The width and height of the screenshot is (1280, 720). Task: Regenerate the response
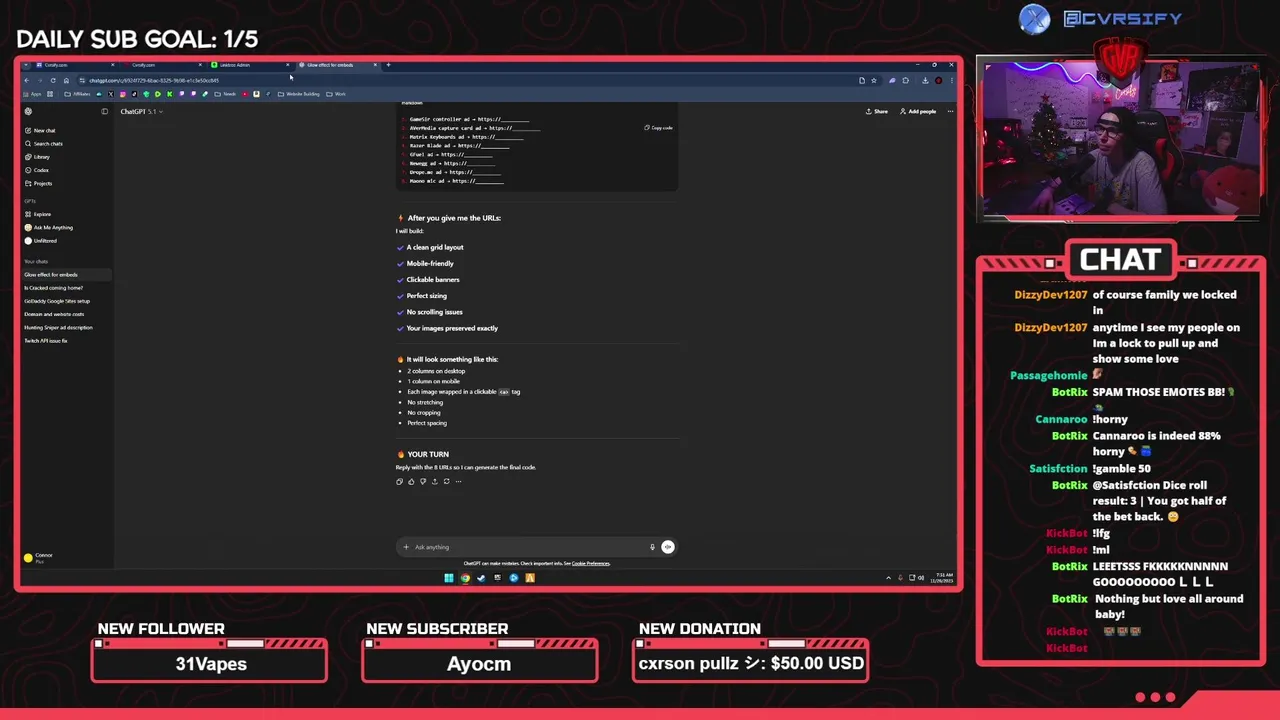(x=446, y=481)
